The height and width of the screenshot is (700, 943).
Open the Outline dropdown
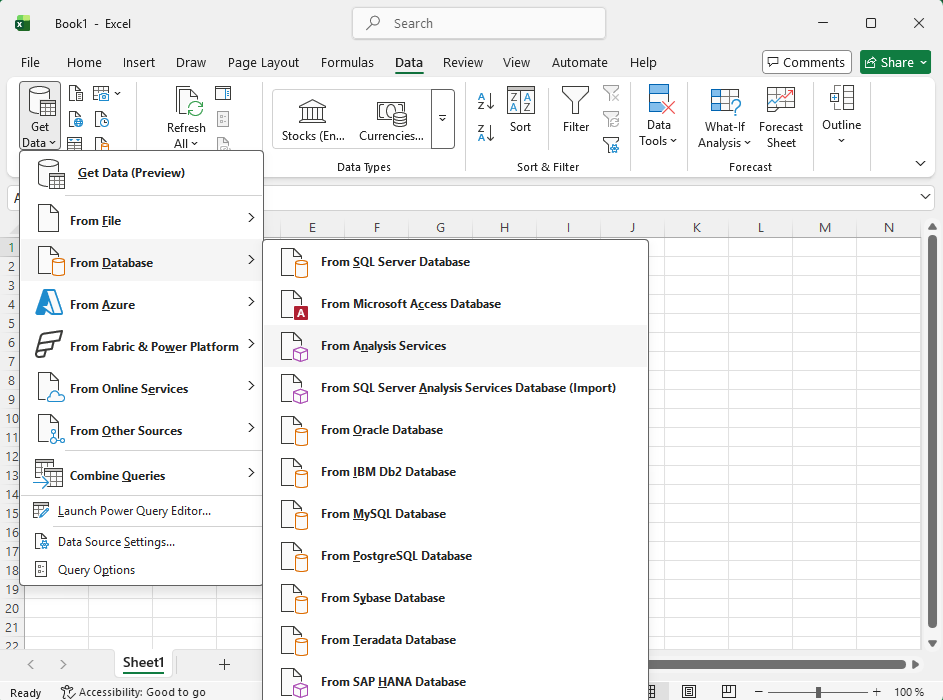[x=841, y=114]
